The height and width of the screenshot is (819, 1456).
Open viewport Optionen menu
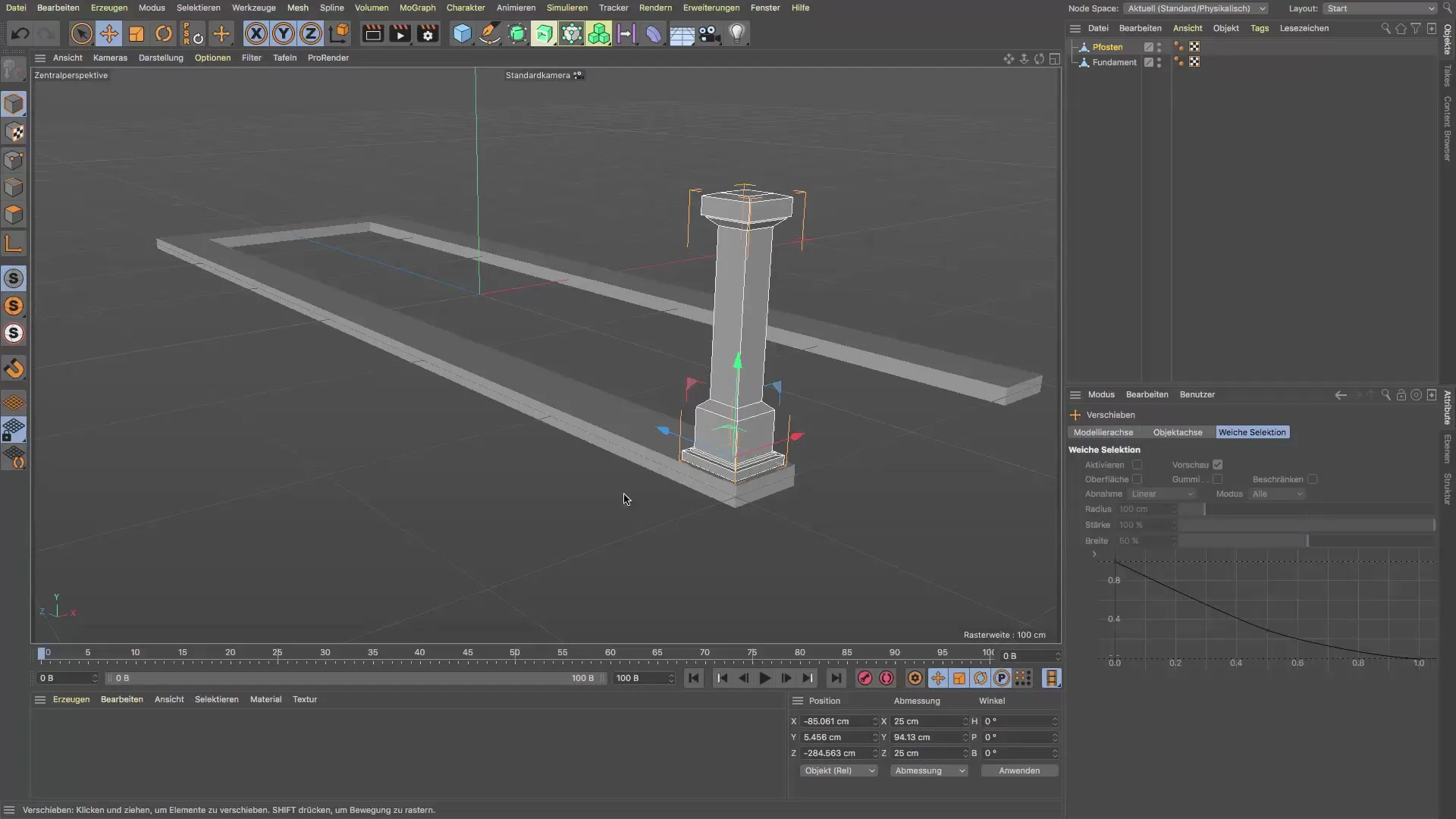pos(212,58)
